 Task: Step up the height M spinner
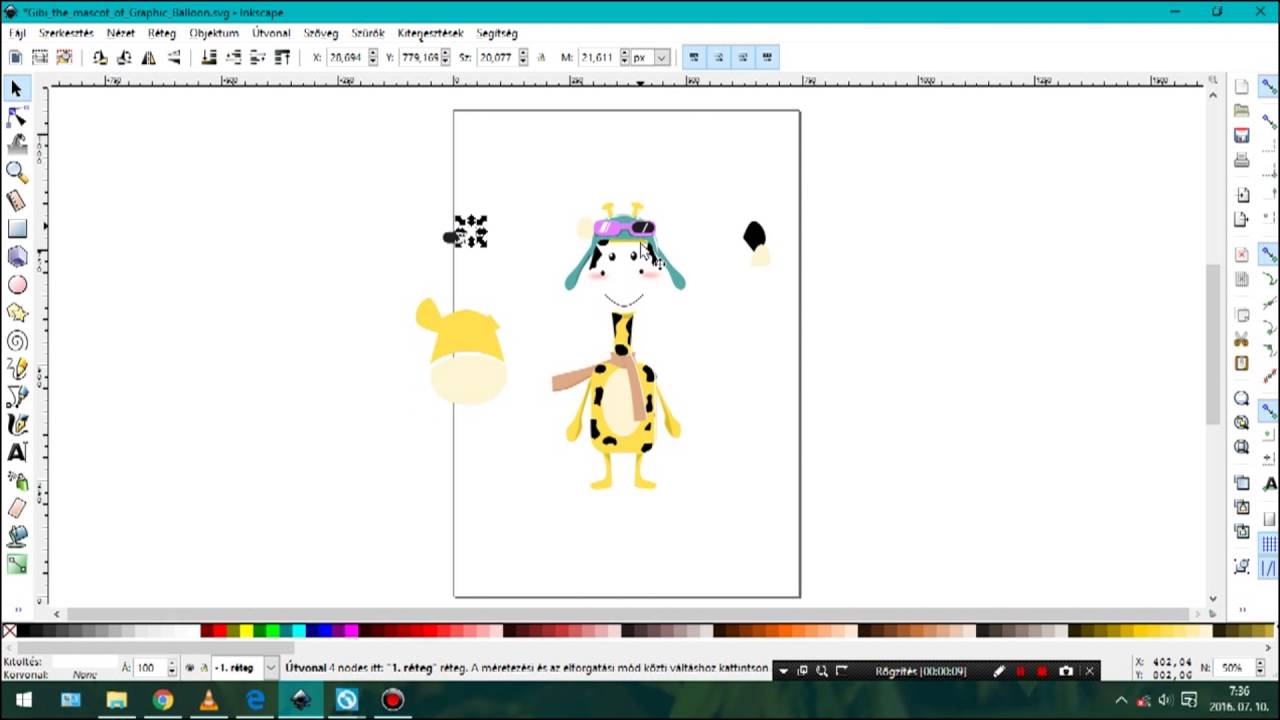[624, 53]
